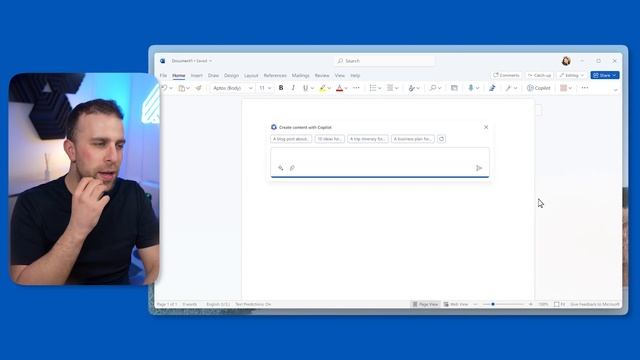640x360 pixels.
Task: Click the Copilot button in ribbon
Action: tap(538, 88)
